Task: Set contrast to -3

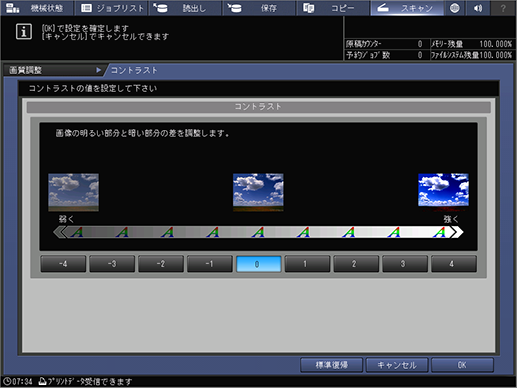Action: click(112, 264)
